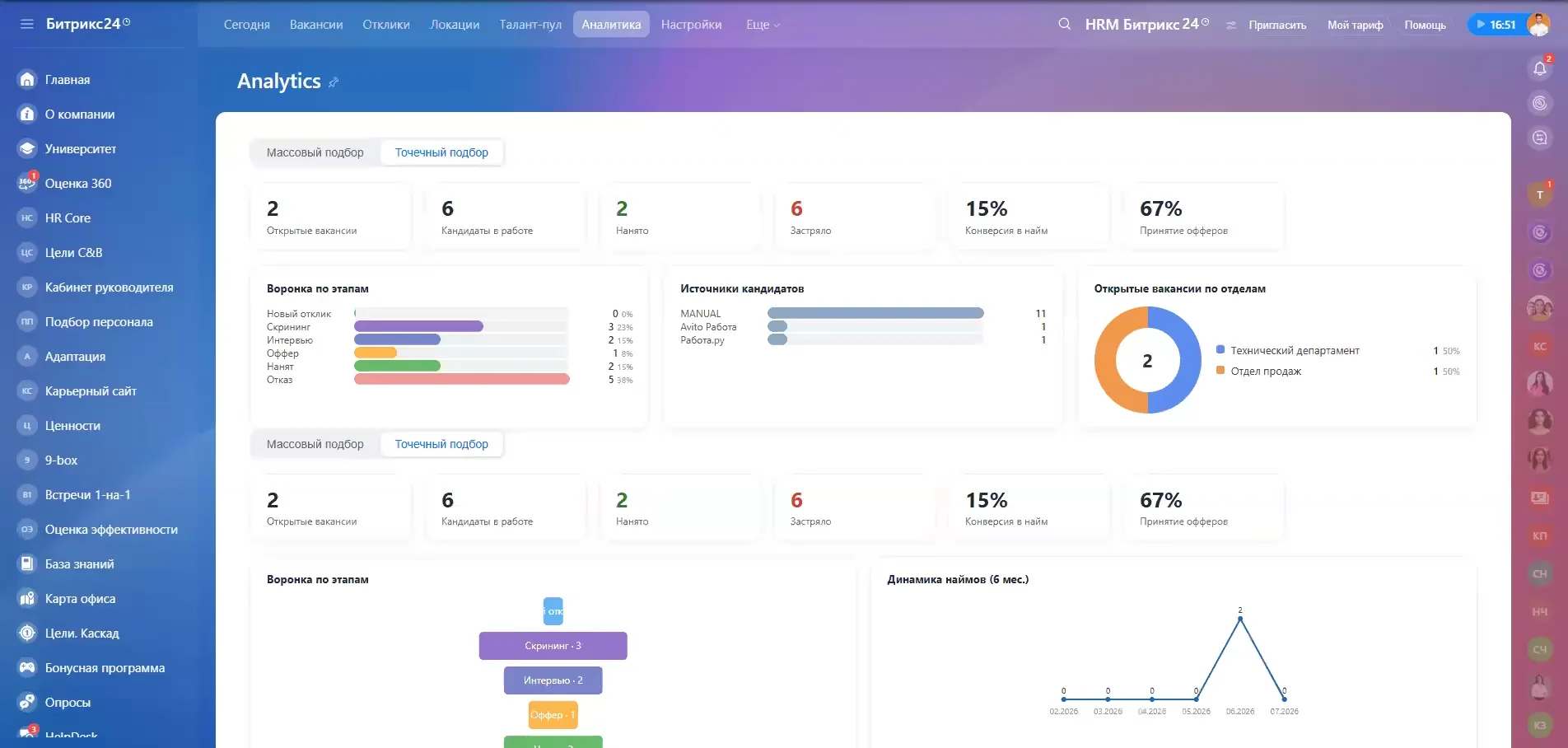This screenshot has width=1568, height=748.
Task: Expand the Еще dropdown menu
Action: coord(763,25)
